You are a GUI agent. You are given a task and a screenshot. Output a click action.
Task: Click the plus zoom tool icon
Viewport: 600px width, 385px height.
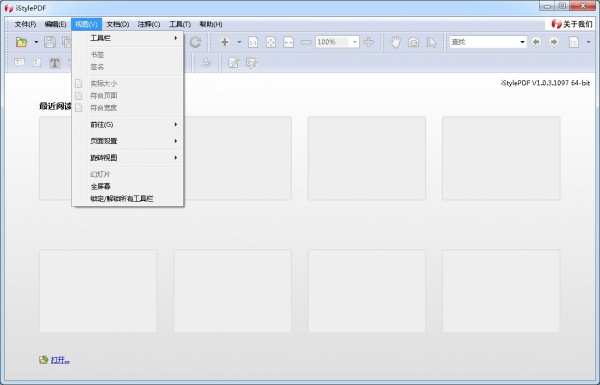(225, 42)
